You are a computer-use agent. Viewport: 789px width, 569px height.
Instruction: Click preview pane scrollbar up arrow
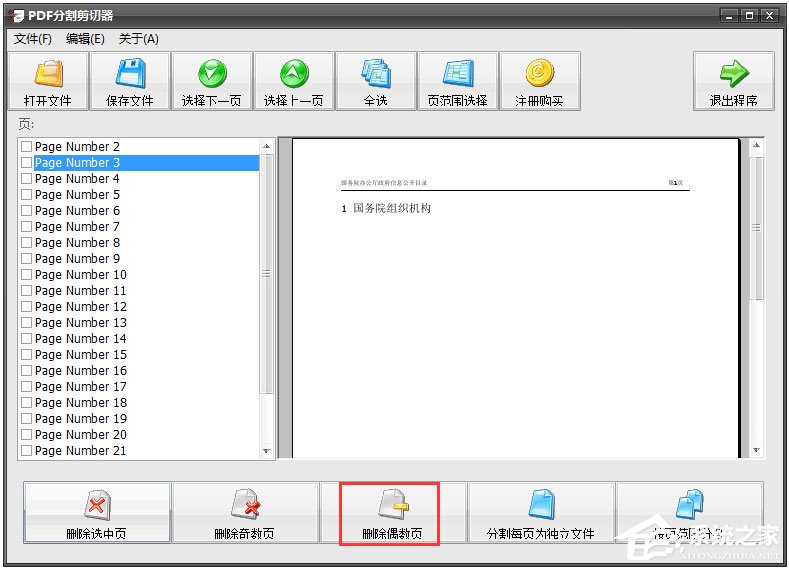tap(756, 145)
